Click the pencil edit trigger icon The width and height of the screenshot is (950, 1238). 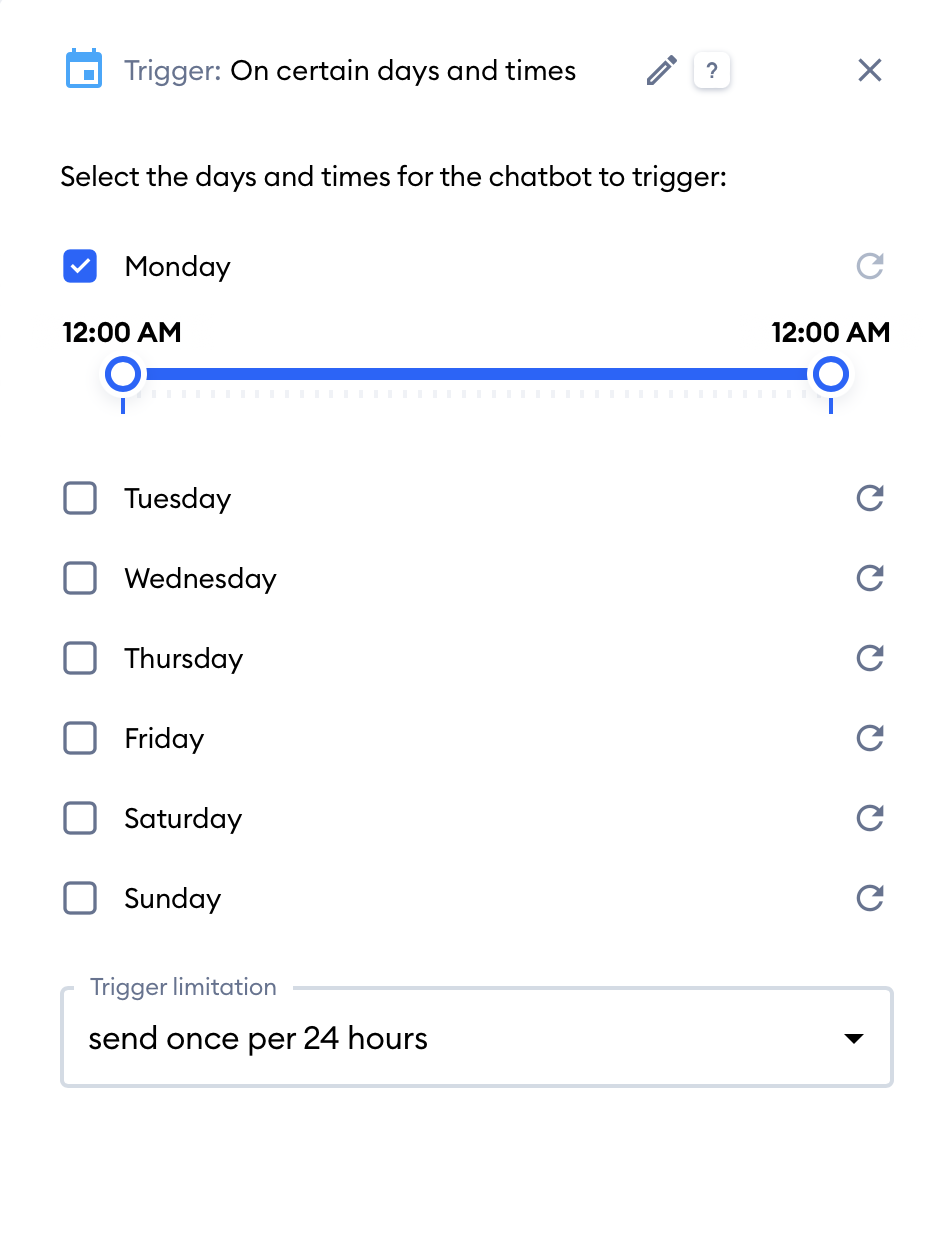click(661, 71)
